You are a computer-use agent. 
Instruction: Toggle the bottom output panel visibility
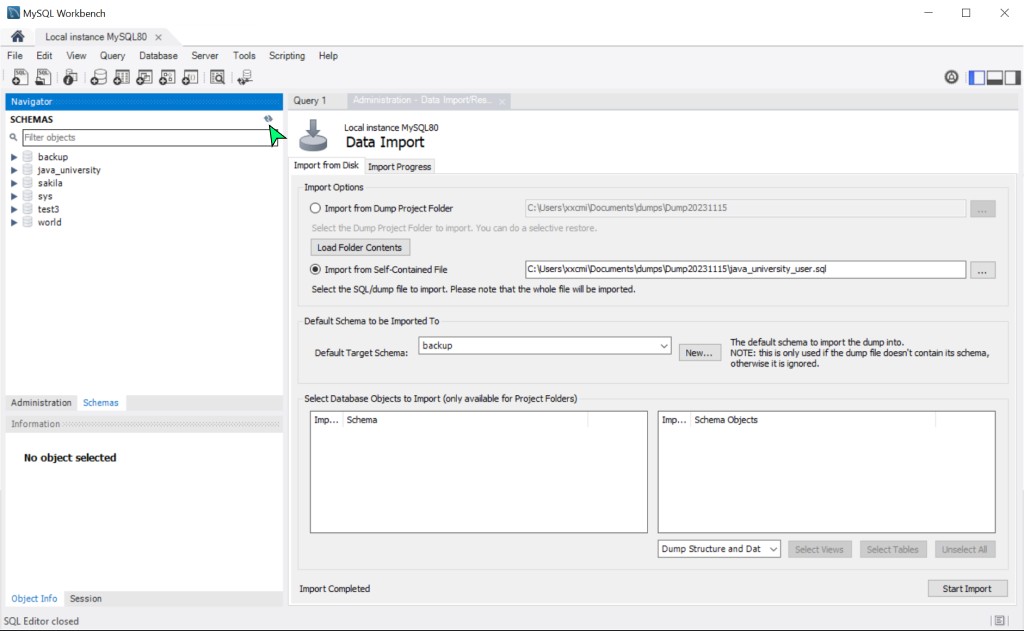995,77
